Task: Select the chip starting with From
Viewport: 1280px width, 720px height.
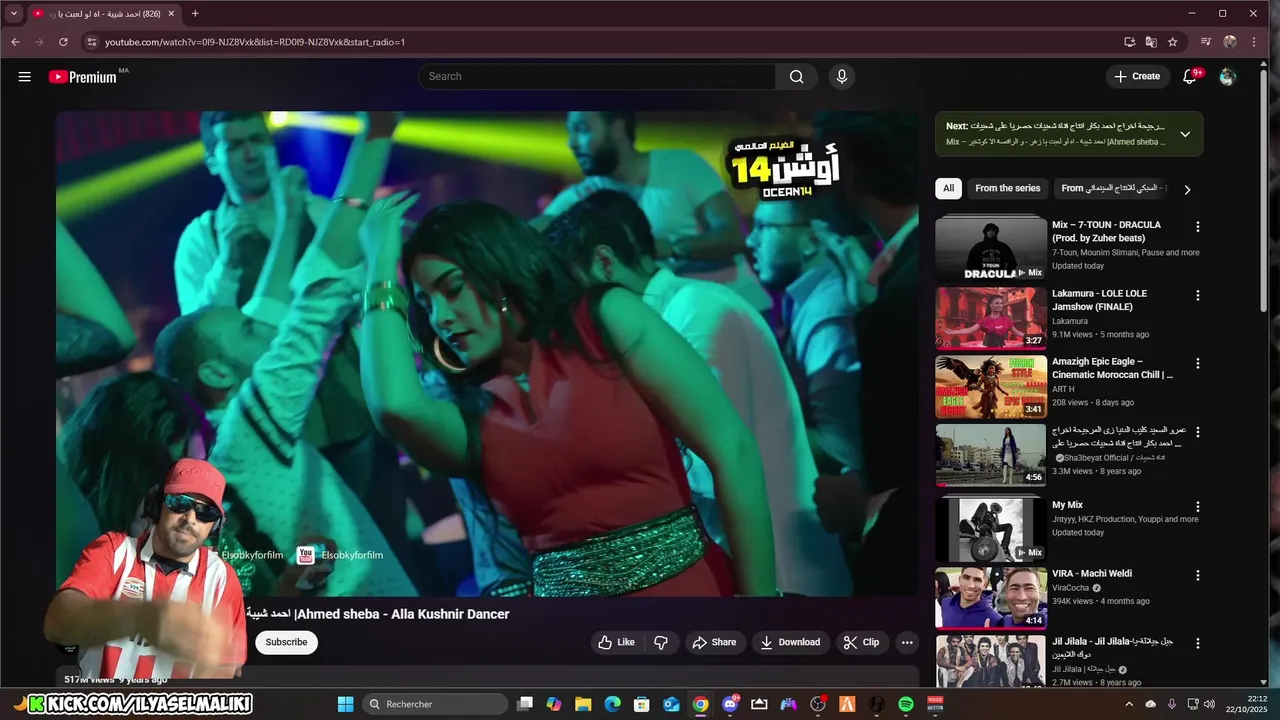Action: point(1114,188)
